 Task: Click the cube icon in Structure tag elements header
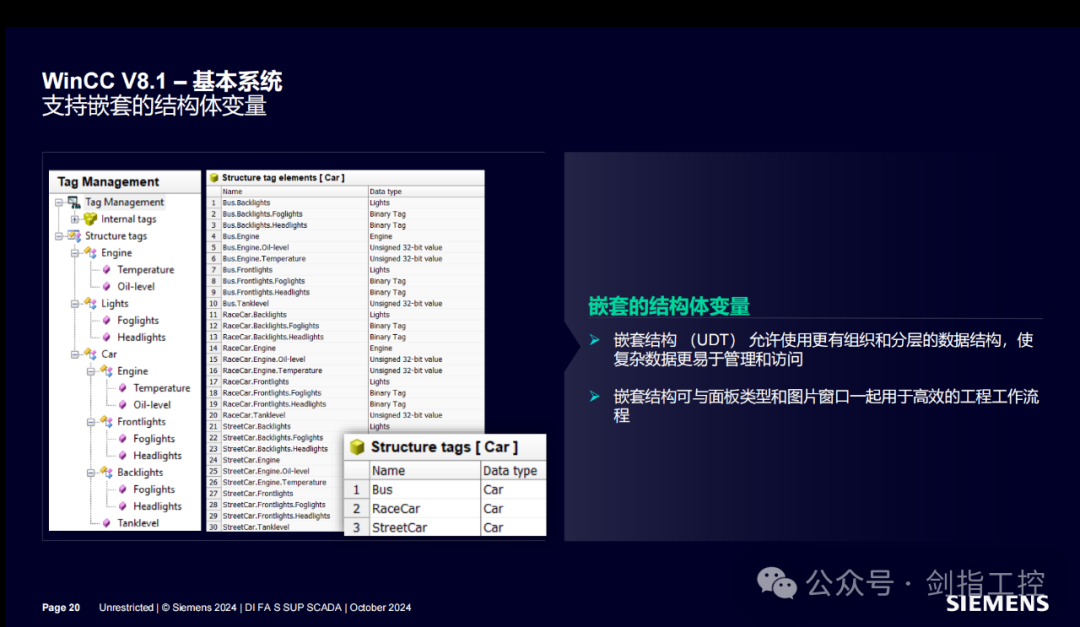click(217, 177)
